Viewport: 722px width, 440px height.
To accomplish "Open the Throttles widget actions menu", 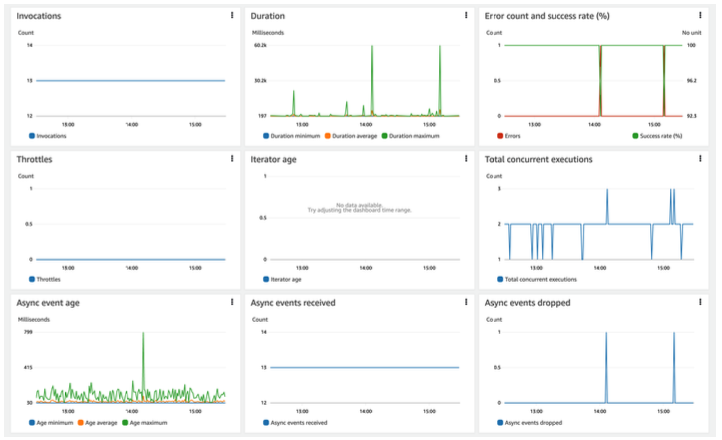I will point(232,159).
